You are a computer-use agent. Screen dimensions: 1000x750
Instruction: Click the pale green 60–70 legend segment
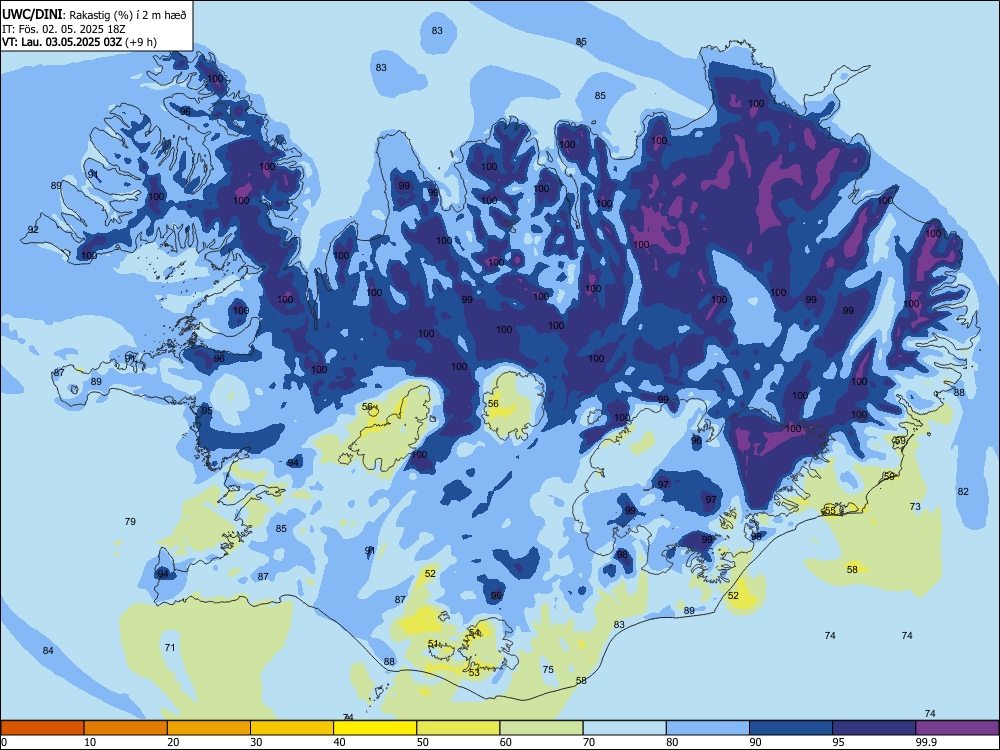pos(541,728)
